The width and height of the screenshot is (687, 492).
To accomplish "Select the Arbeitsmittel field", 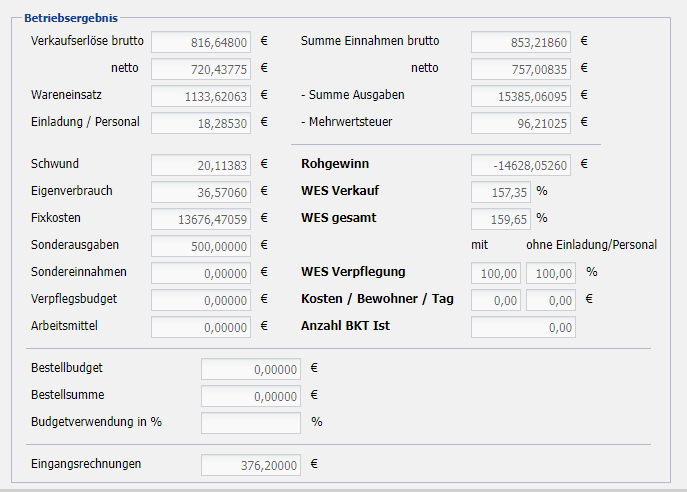I will pyautogui.click(x=200, y=326).
